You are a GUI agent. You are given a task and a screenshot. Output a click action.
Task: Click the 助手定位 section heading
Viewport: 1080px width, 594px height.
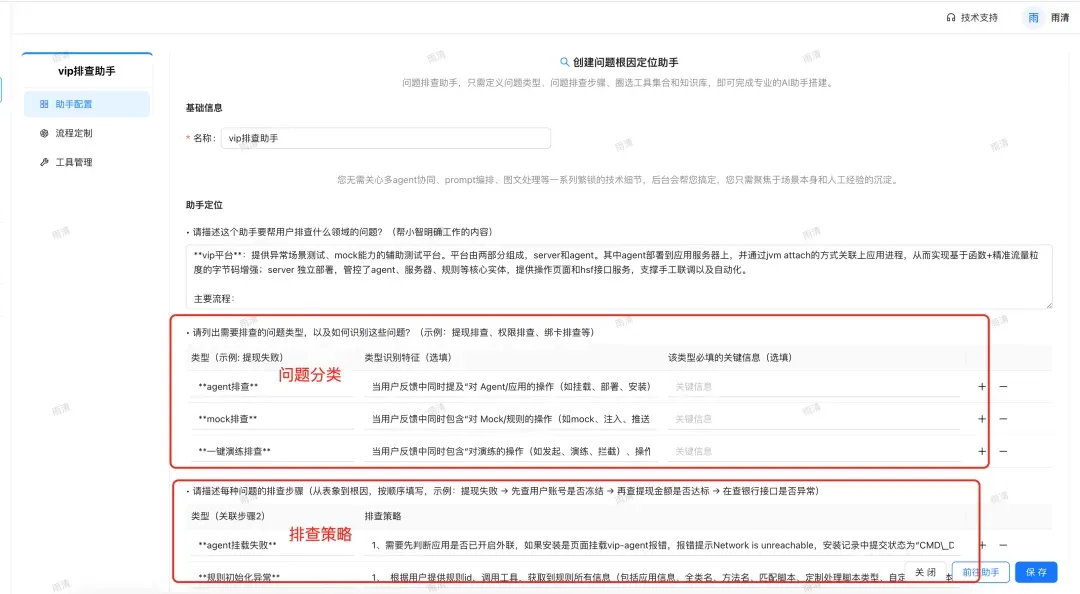[x=204, y=205]
